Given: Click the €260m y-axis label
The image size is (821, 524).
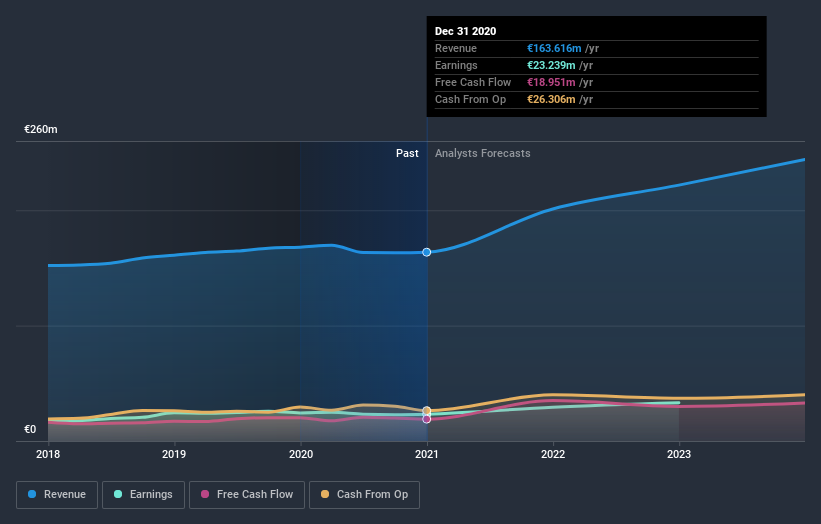Looking at the screenshot, I should click(41, 129).
